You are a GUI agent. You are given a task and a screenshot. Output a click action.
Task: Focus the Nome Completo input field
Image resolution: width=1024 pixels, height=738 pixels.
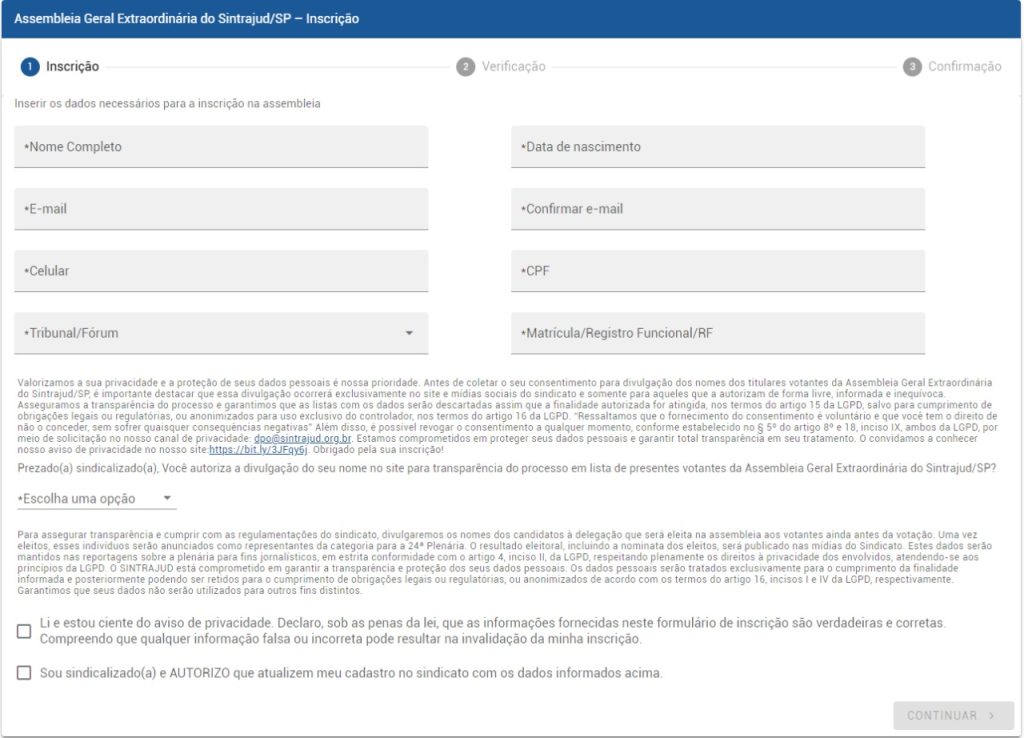click(221, 147)
